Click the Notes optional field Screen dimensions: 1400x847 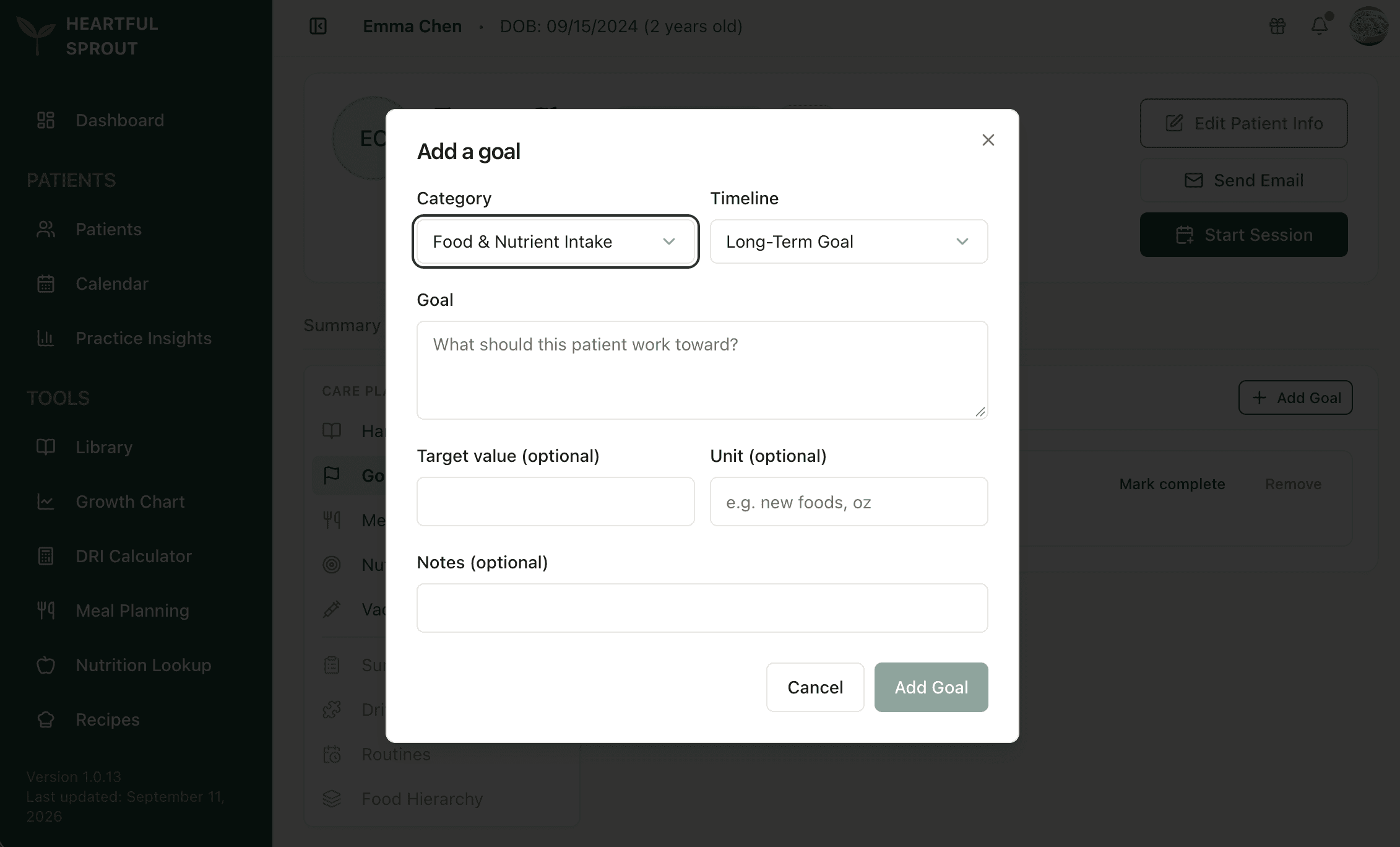tap(702, 608)
